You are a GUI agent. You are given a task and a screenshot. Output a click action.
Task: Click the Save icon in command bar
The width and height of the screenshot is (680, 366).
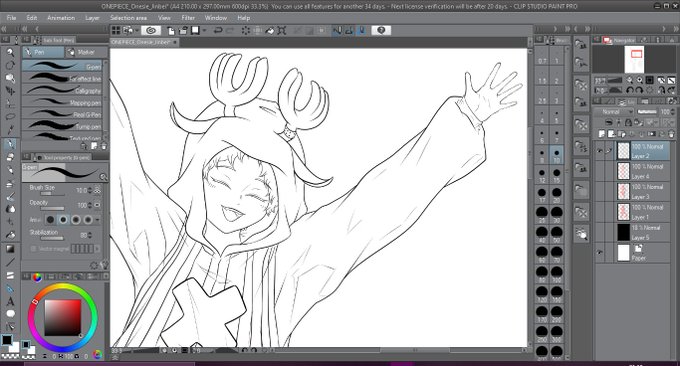point(196,30)
